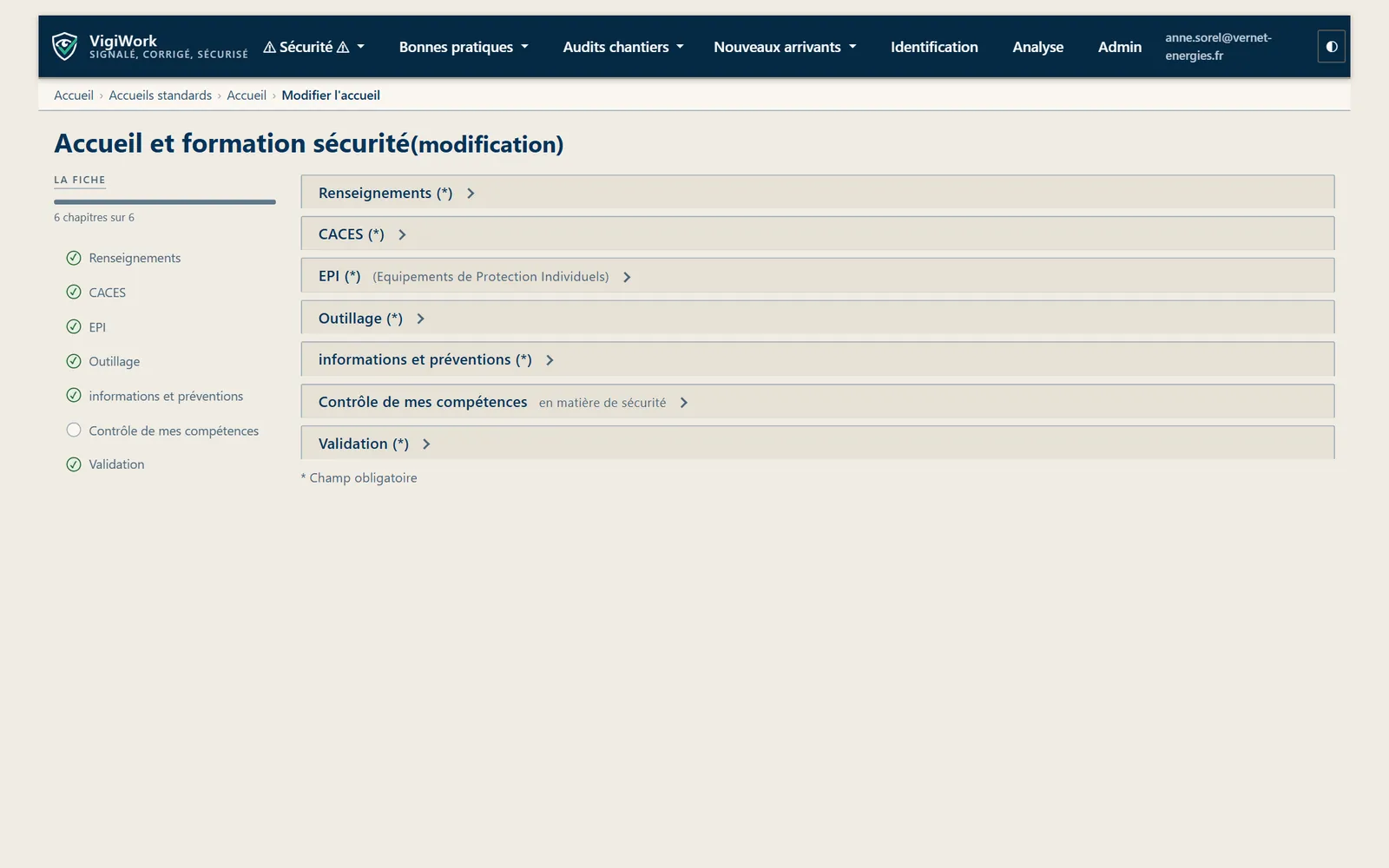Open the Audits chantiers dropdown menu
The width and height of the screenshot is (1389, 868).
pyautogui.click(x=623, y=47)
